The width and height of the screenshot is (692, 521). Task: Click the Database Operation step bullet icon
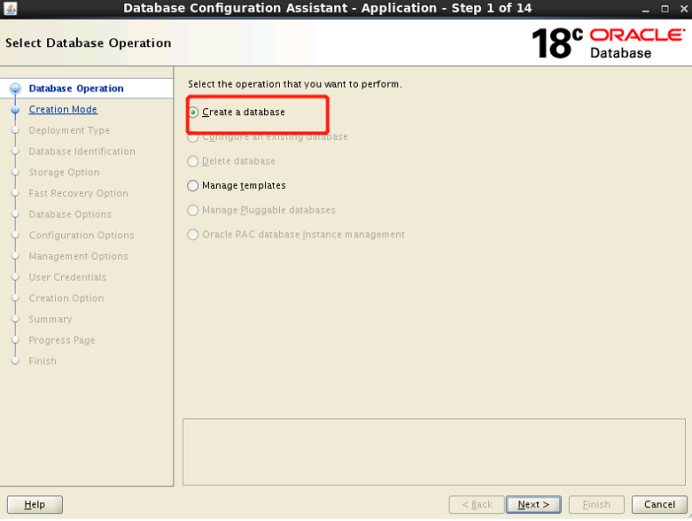pos(15,89)
